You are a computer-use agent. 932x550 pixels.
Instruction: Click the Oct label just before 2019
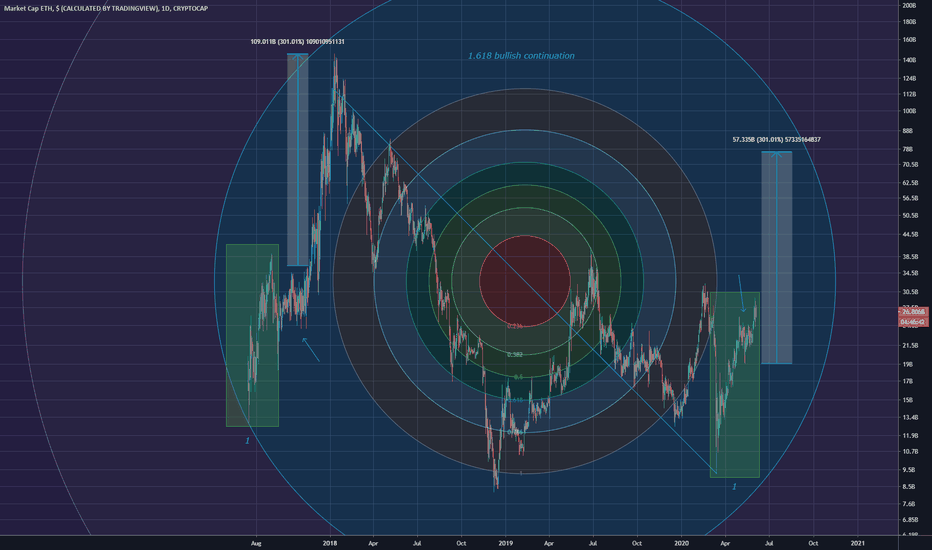461,543
